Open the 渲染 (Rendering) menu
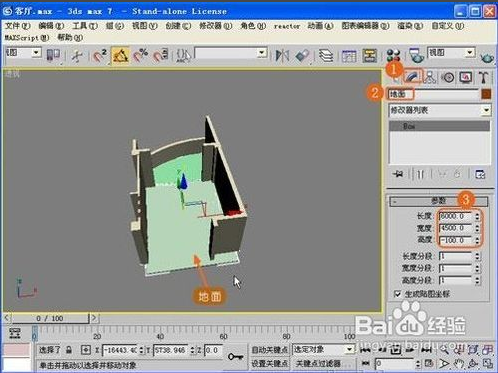Viewport: 498px width, 373px height. pyautogui.click(x=410, y=26)
